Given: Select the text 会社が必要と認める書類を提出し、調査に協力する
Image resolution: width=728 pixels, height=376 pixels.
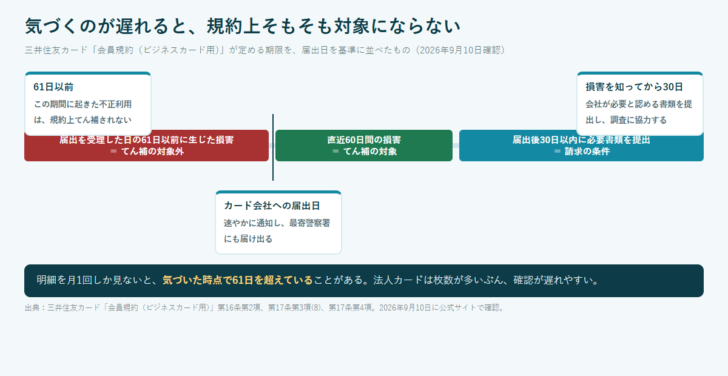Looking at the screenshot, I should pos(639,112).
